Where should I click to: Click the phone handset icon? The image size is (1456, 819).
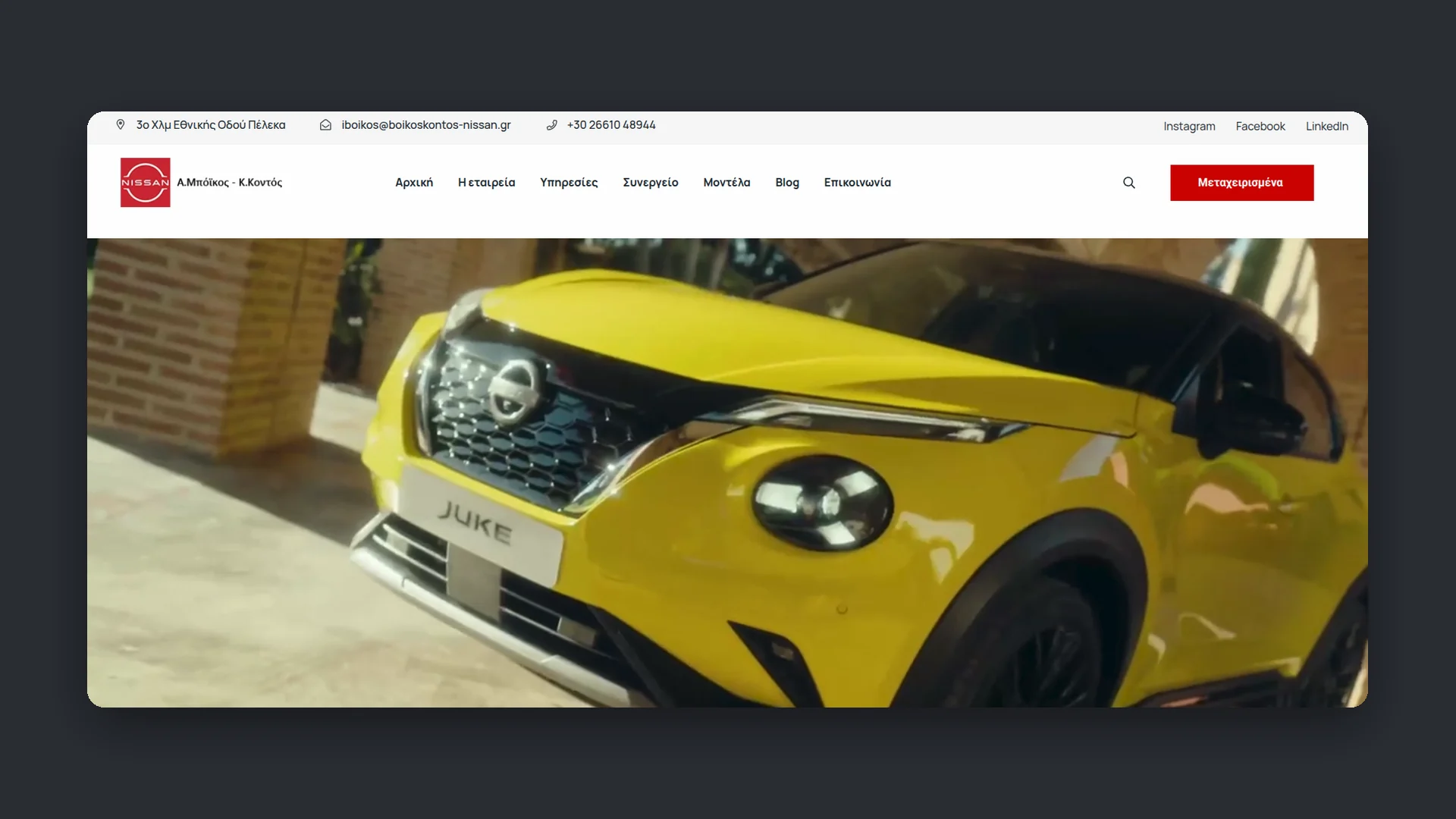pos(552,125)
